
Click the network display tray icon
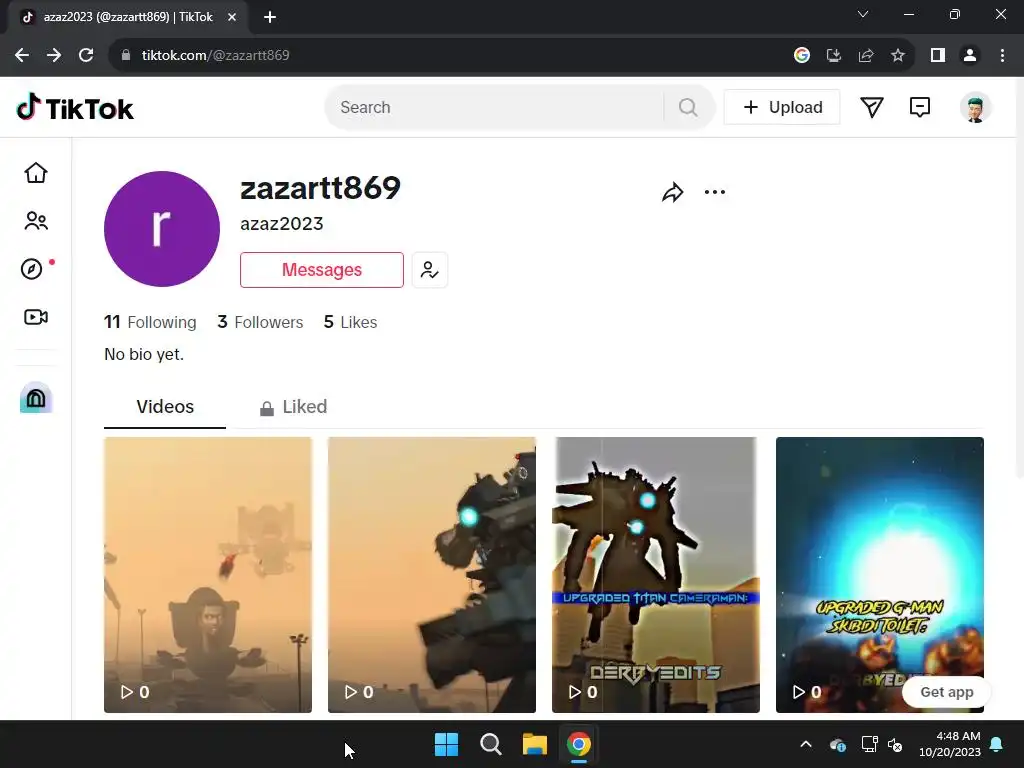click(x=869, y=744)
